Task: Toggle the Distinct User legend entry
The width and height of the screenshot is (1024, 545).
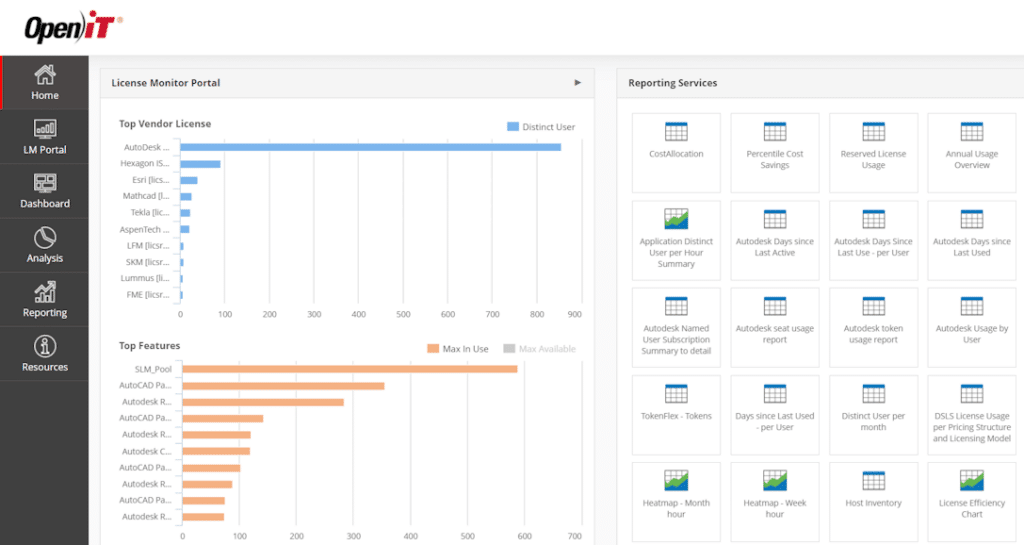Action: click(541, 127)
